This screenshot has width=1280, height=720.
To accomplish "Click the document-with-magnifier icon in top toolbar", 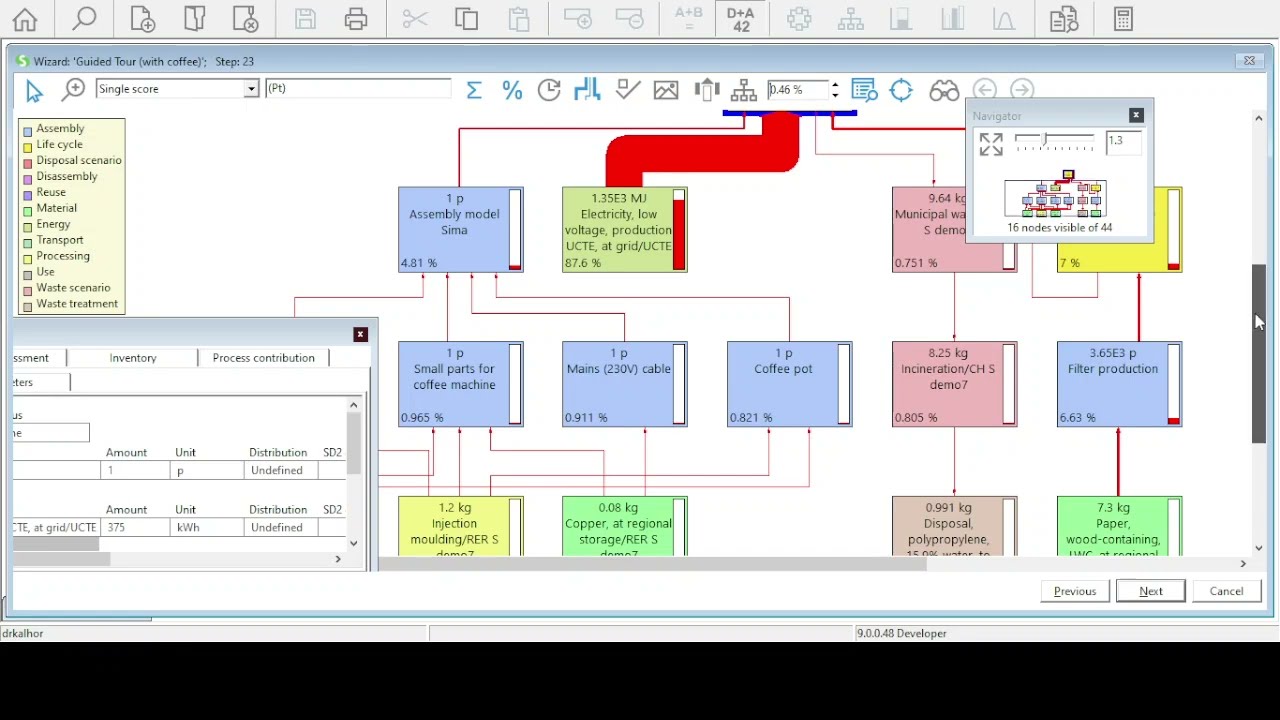I will click(1063, 19).
